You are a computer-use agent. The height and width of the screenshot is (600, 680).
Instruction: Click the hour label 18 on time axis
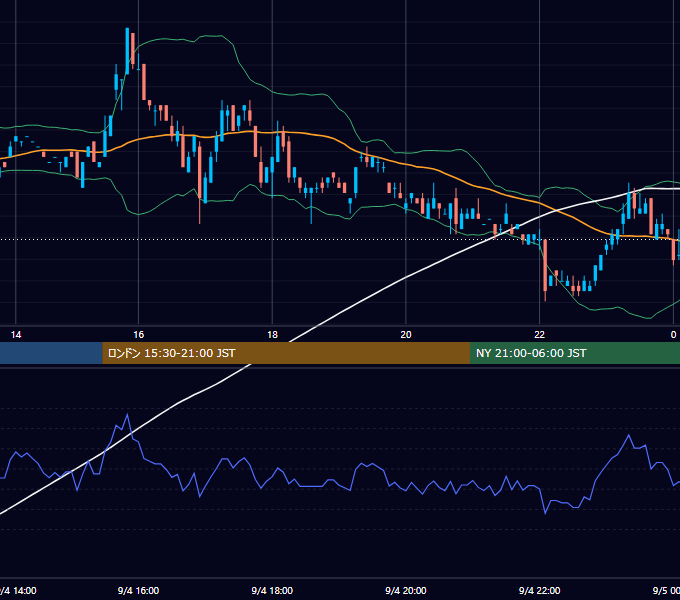click(272, 335)
